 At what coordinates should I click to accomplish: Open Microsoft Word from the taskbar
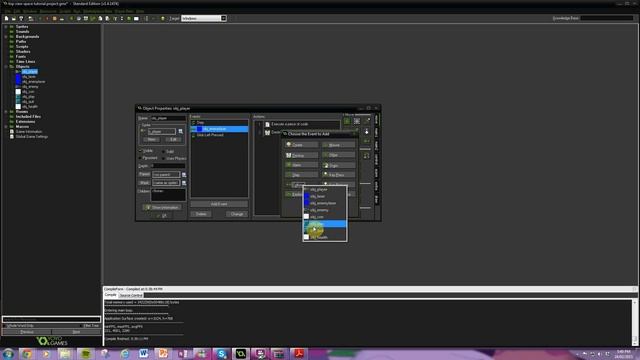[x=143, y=353]
